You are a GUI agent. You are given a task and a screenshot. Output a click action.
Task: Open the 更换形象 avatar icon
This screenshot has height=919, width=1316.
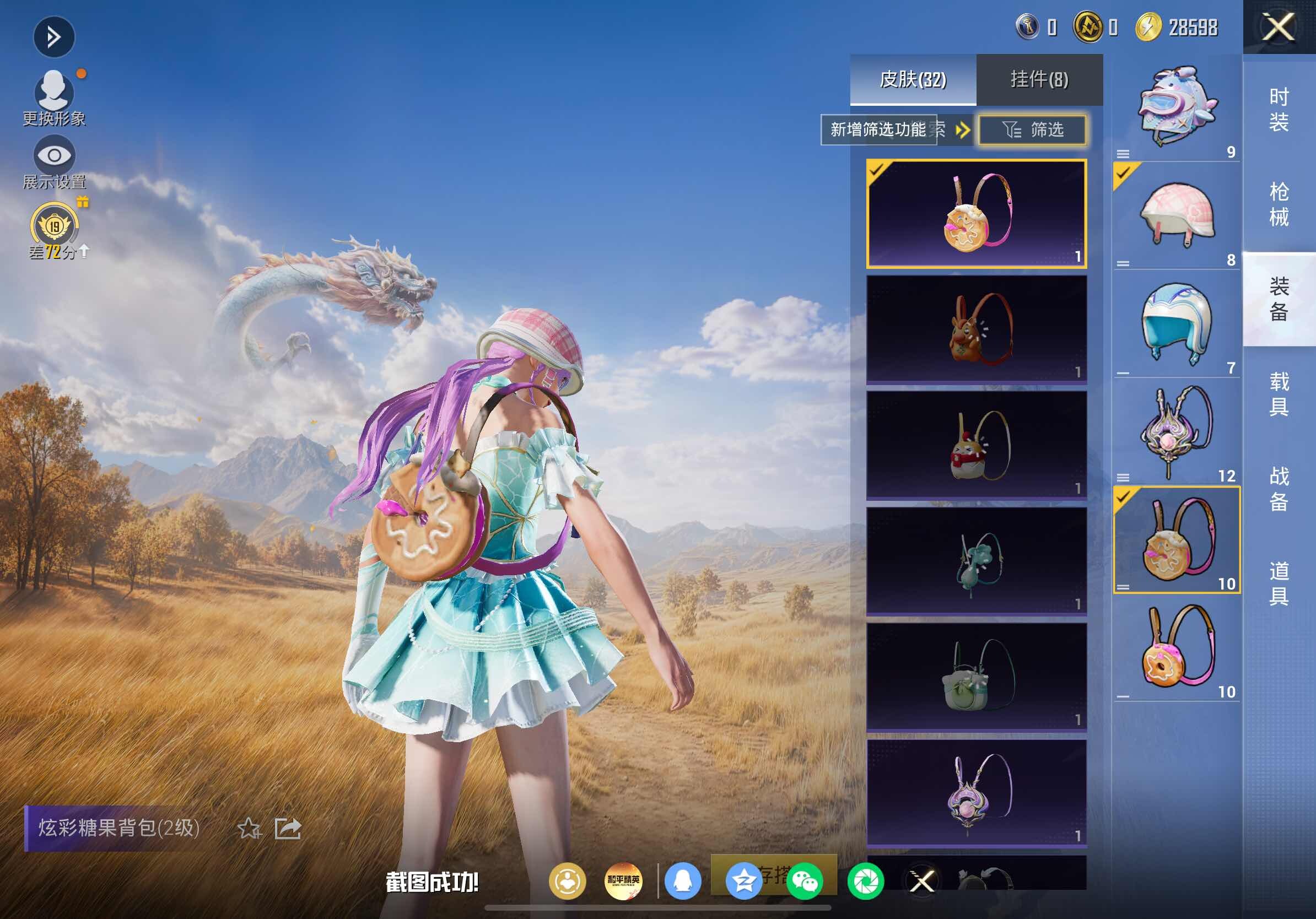click(x=54, y=90)
